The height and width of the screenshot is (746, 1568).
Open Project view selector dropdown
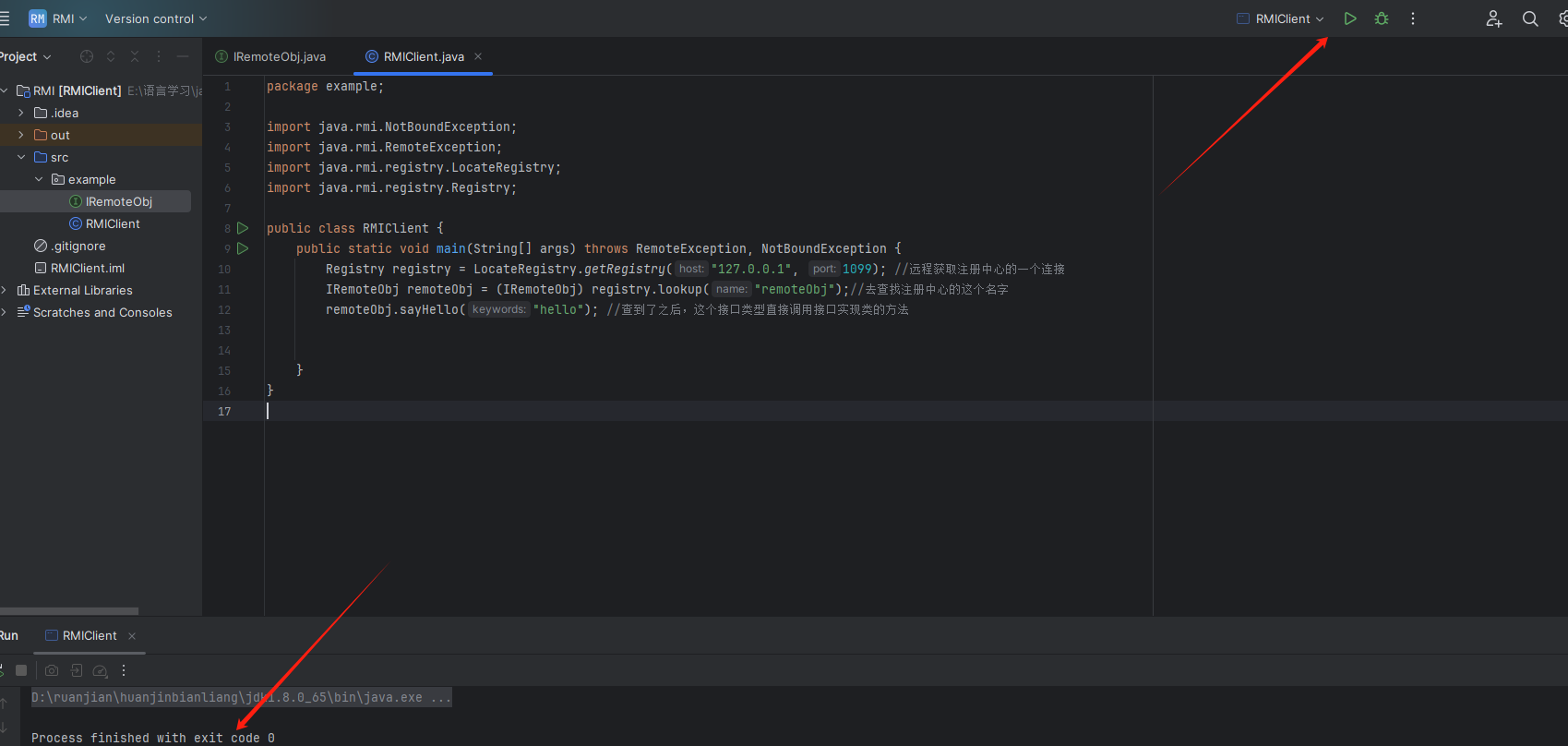click(26, 56)
